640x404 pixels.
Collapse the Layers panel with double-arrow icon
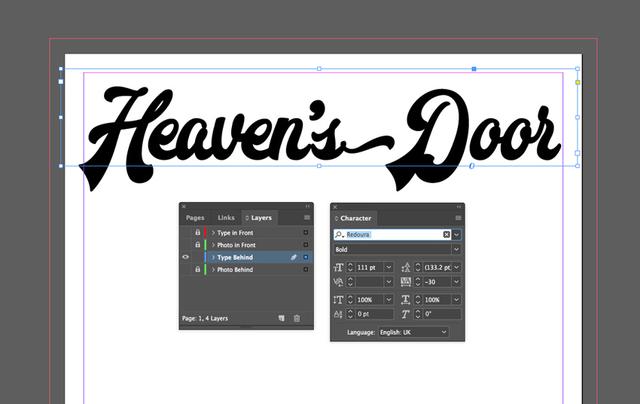click(307, 206)
